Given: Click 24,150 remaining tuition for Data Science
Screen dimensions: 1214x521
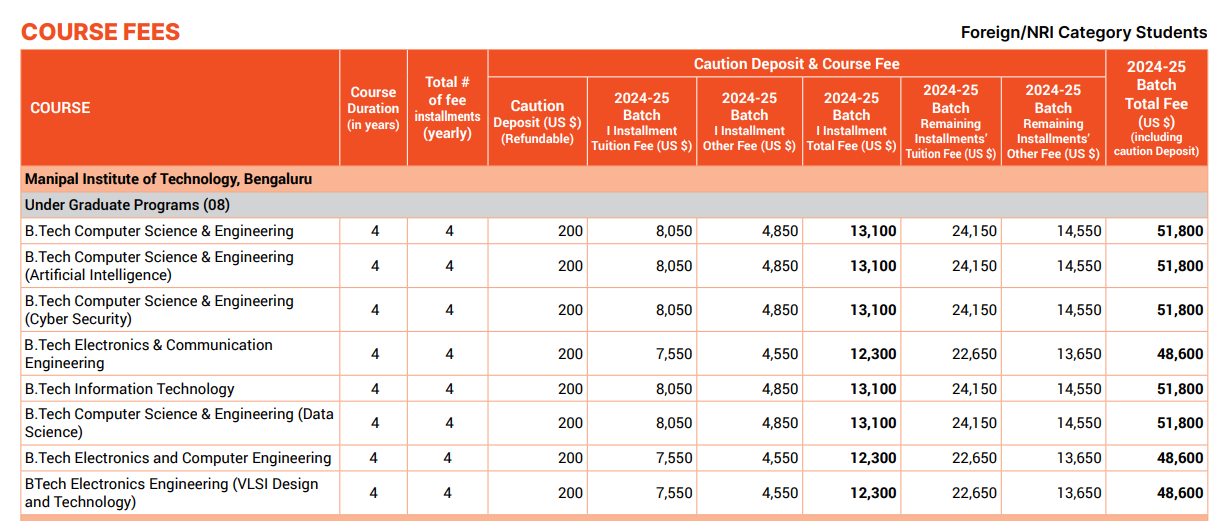Looking at the screenshot, I should (x=974, y=423).
